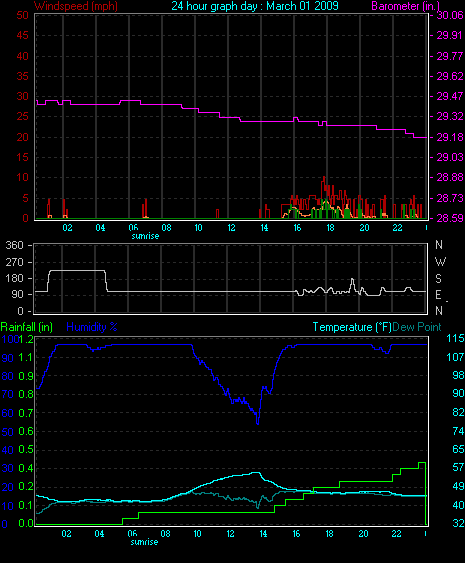The image size is (465, 563).
Task: Click the 29.18 barometer axis value
Action: [x=450, y=137]
